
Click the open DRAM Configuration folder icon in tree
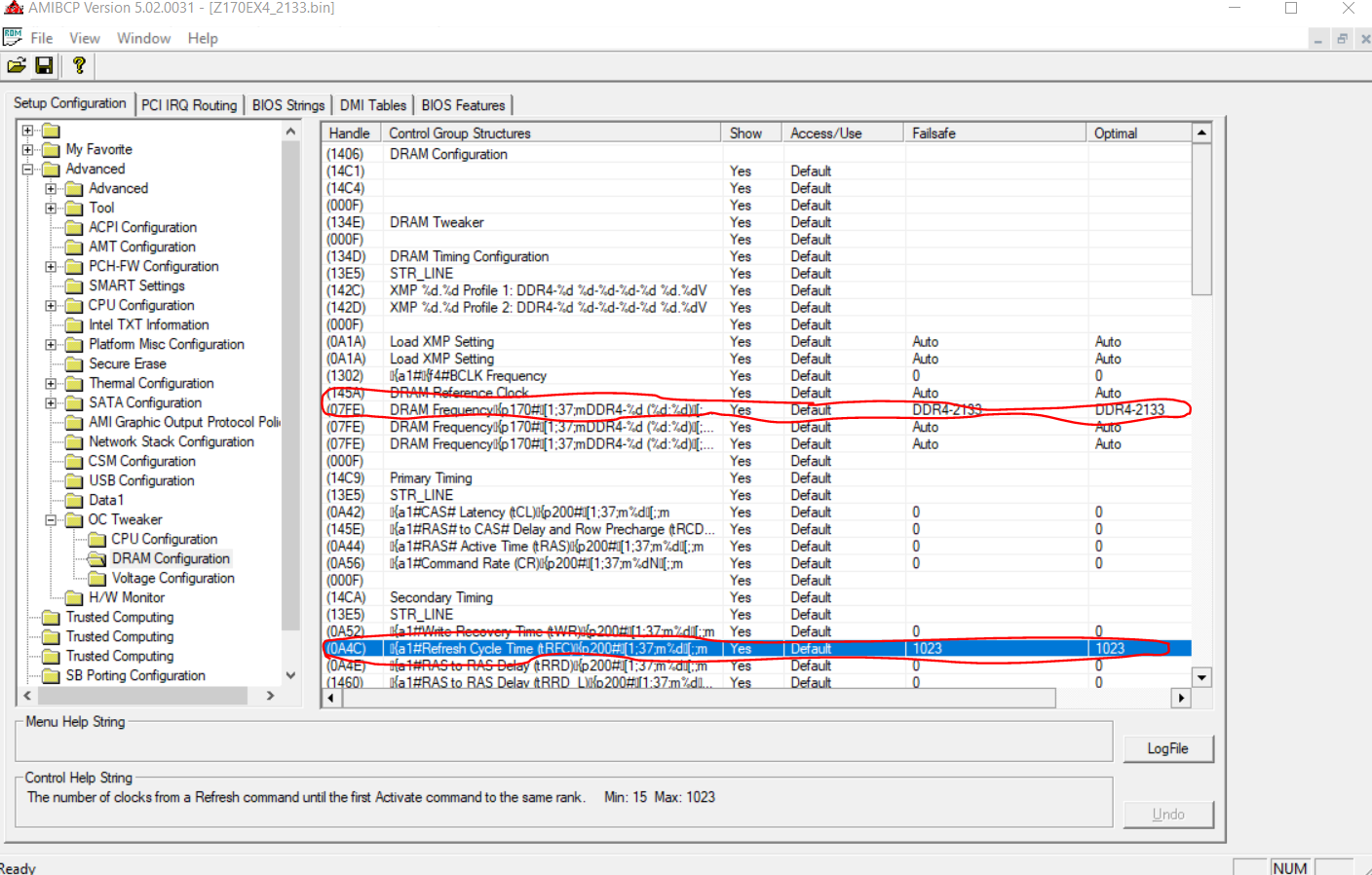coord(97,559)
